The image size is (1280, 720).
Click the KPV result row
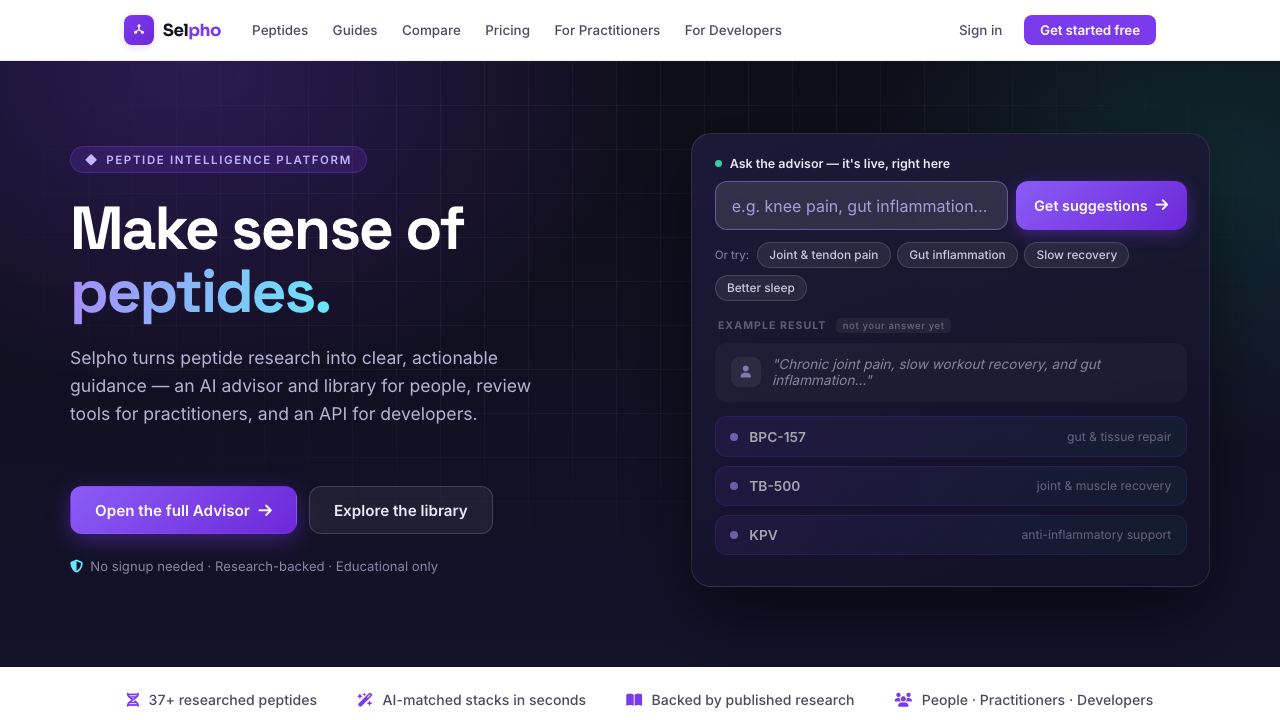tap(951, 535)
